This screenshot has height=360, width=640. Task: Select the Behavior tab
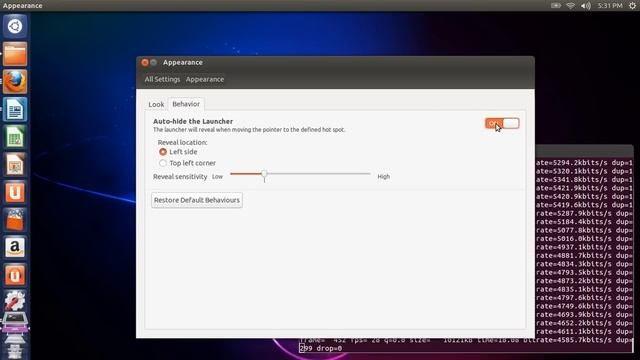pos(186,104)
